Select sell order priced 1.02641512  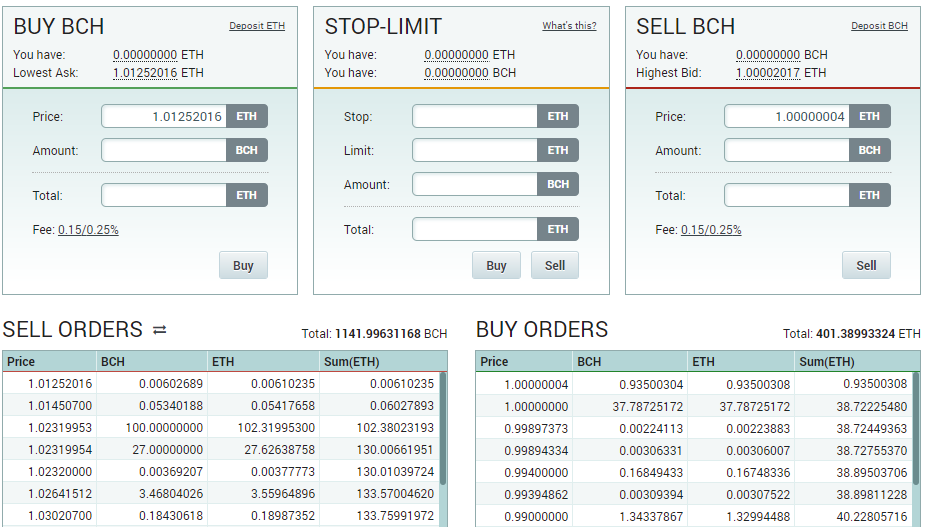click(221, 494)
